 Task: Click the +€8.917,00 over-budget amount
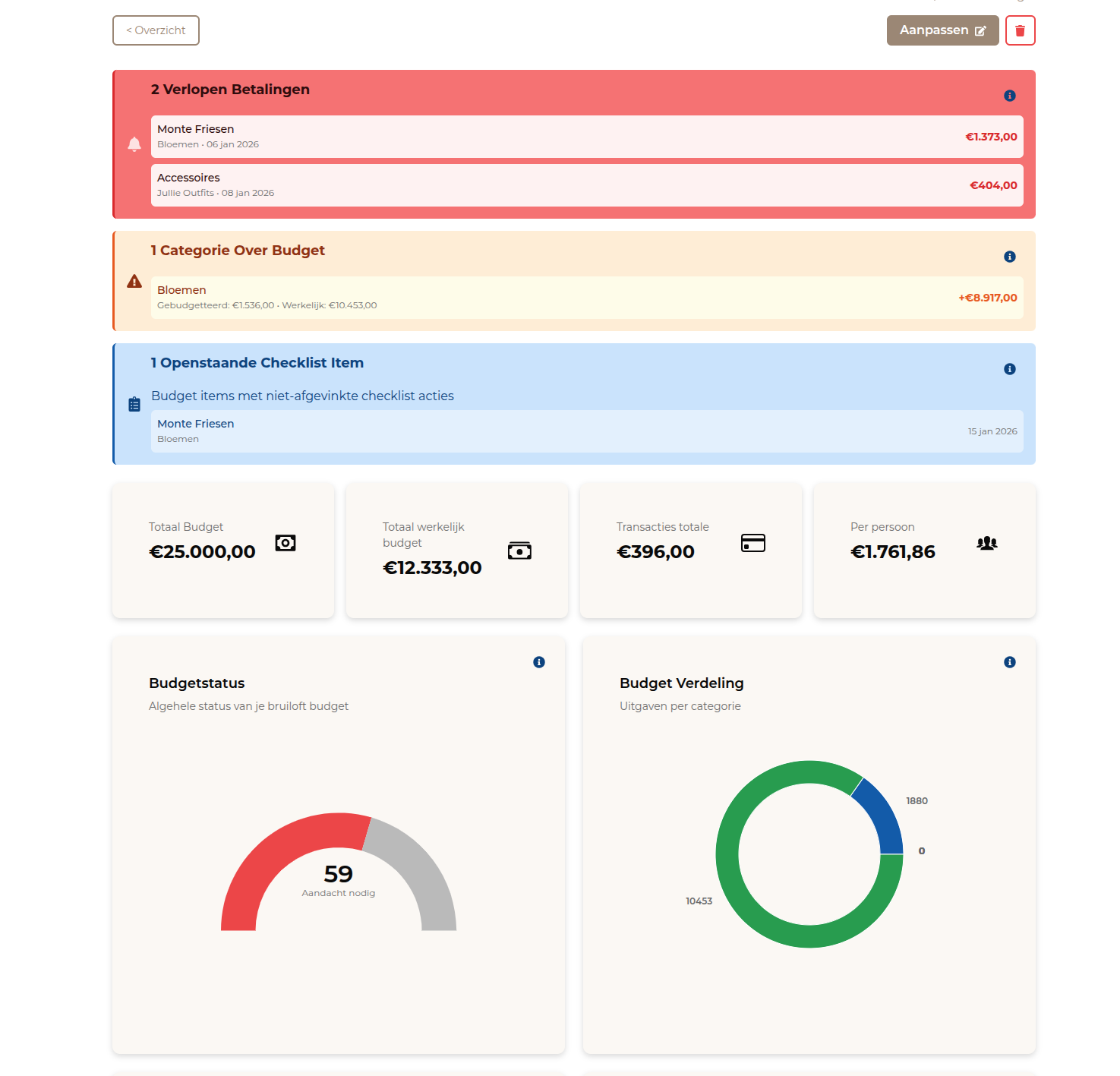(987, 298)
